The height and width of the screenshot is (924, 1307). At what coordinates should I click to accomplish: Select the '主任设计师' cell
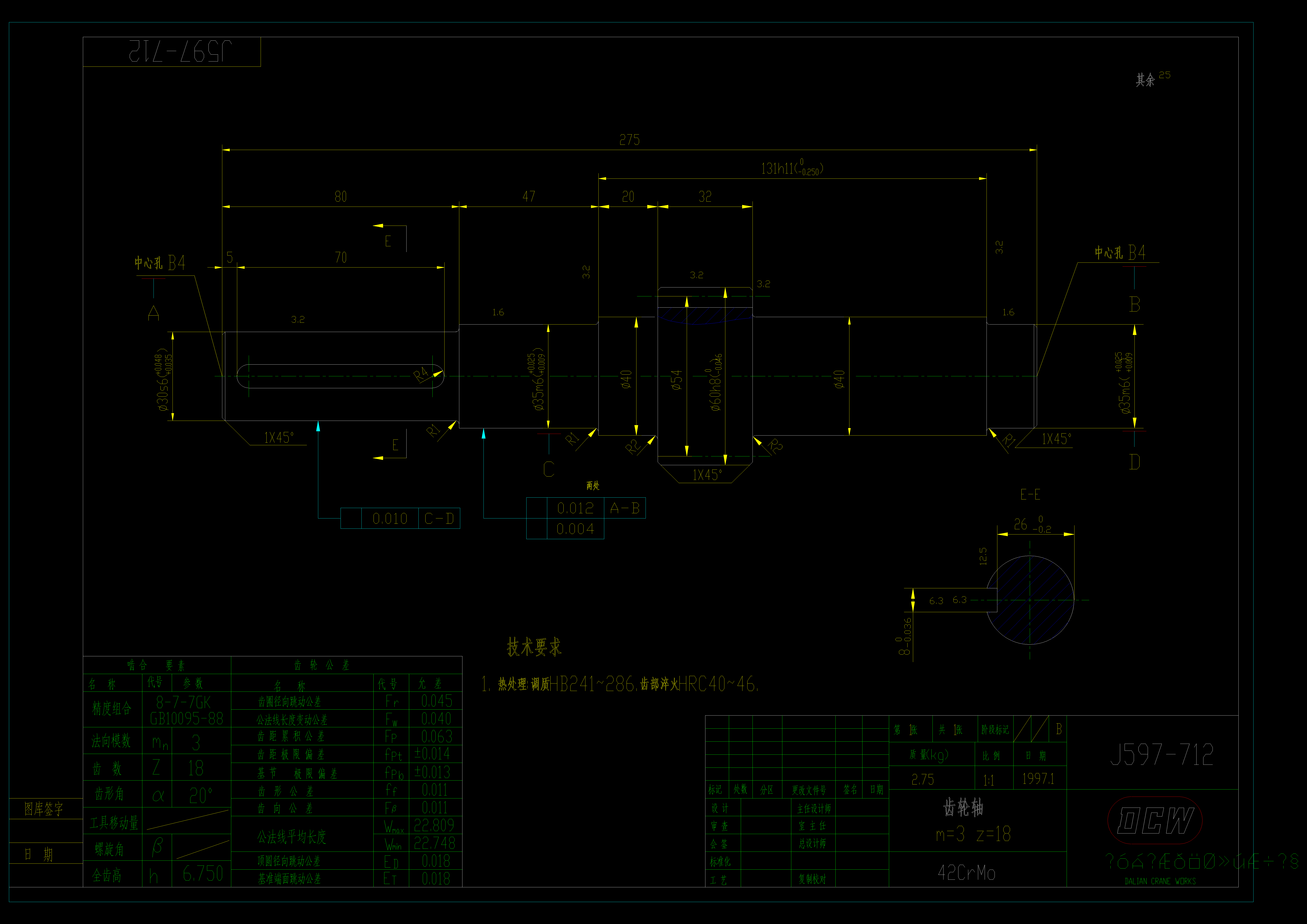click(814, 808)
